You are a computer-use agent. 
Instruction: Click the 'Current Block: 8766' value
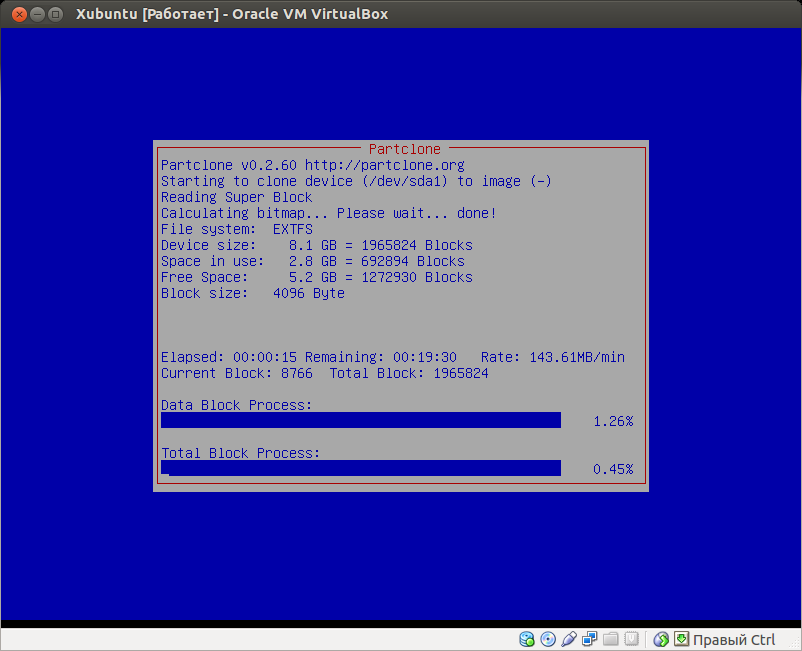[x=237, y=373]
